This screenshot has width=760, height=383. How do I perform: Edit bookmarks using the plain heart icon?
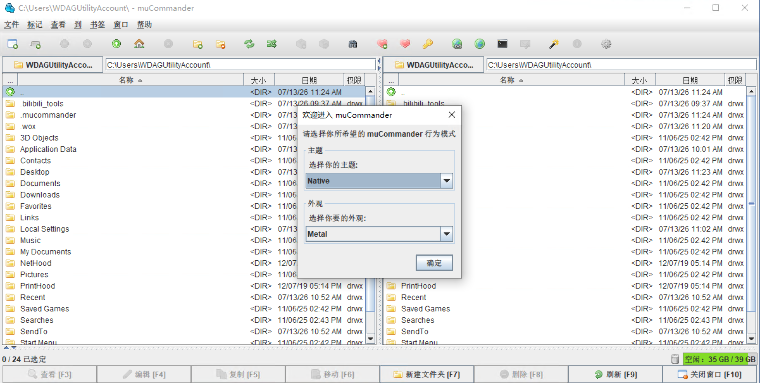click(405, 44)
